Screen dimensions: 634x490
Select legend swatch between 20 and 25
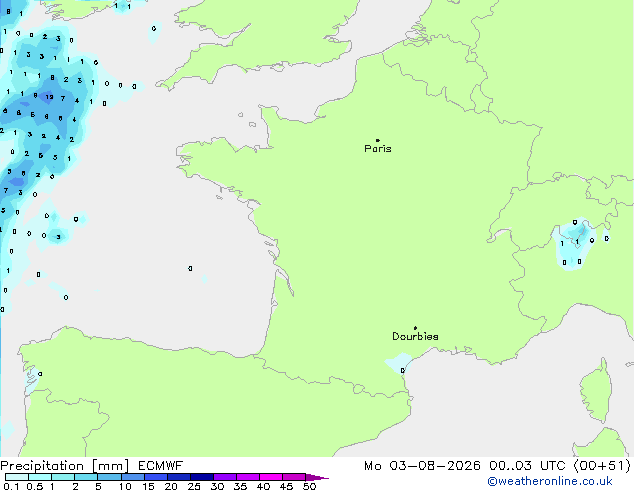click(178, 477)
